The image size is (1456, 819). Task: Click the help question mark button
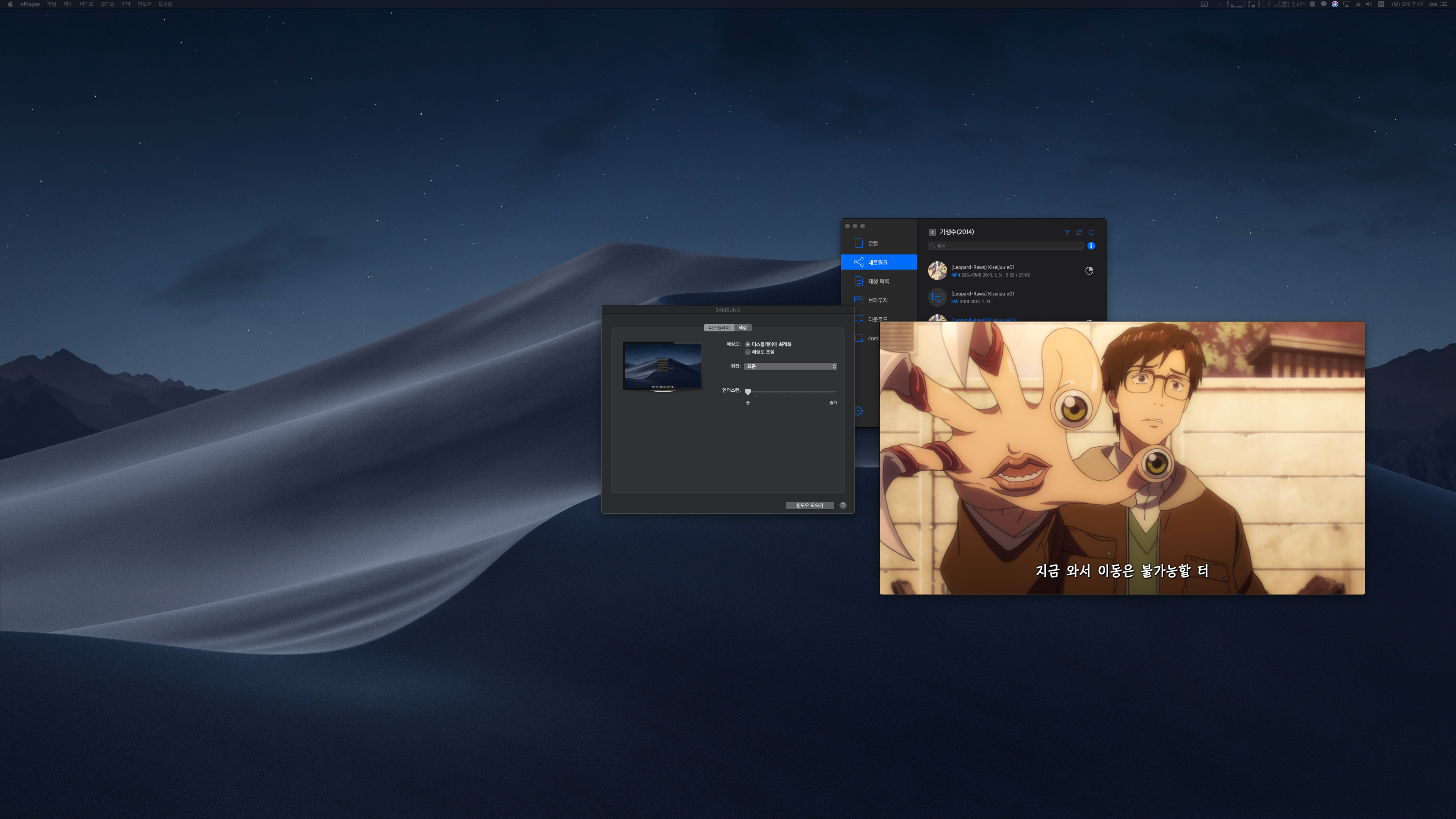[x=843, y=505]
